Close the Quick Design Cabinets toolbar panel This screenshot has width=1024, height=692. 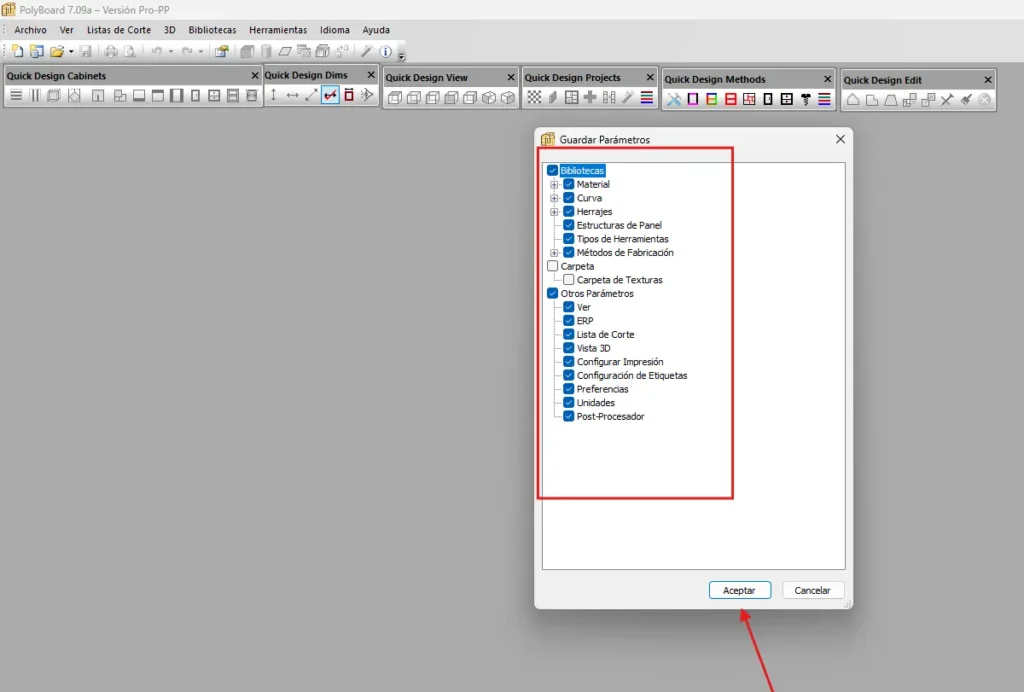[254, 75]
